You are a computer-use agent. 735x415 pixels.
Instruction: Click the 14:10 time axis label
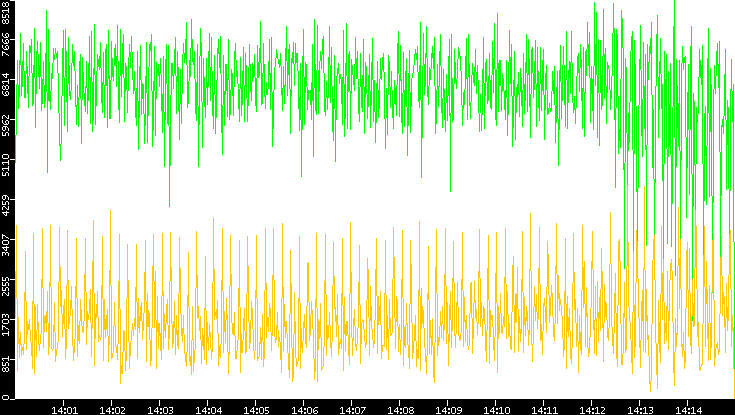tap(496, 410)
